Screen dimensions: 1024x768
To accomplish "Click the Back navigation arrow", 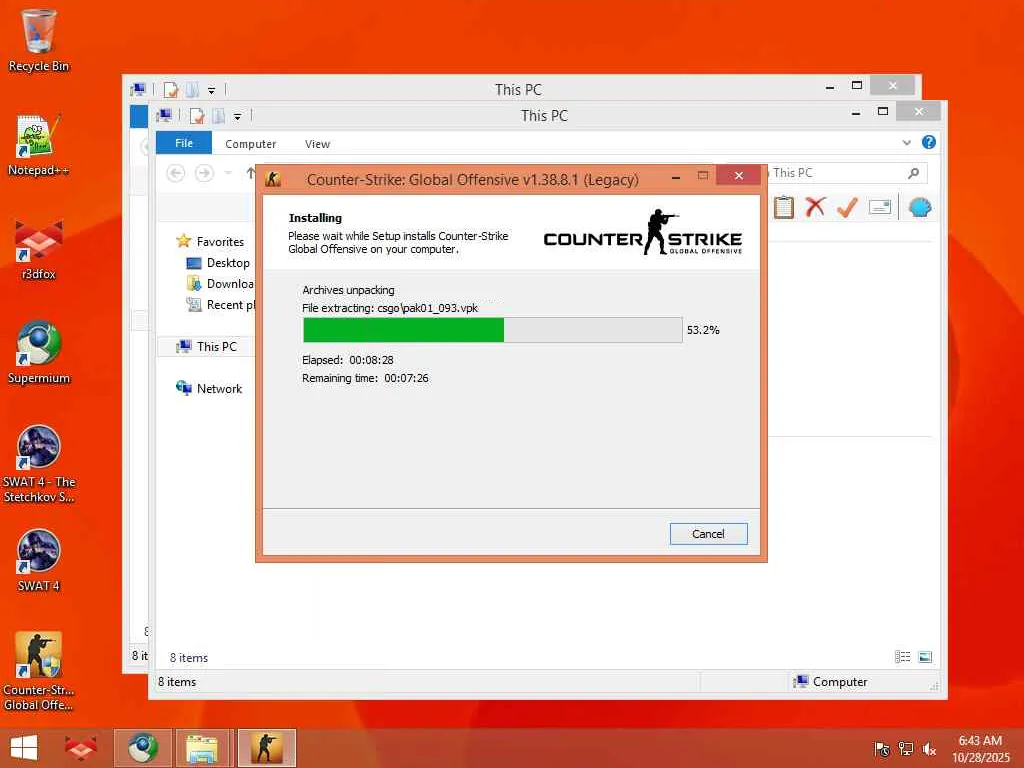I will tap(176, 173).
